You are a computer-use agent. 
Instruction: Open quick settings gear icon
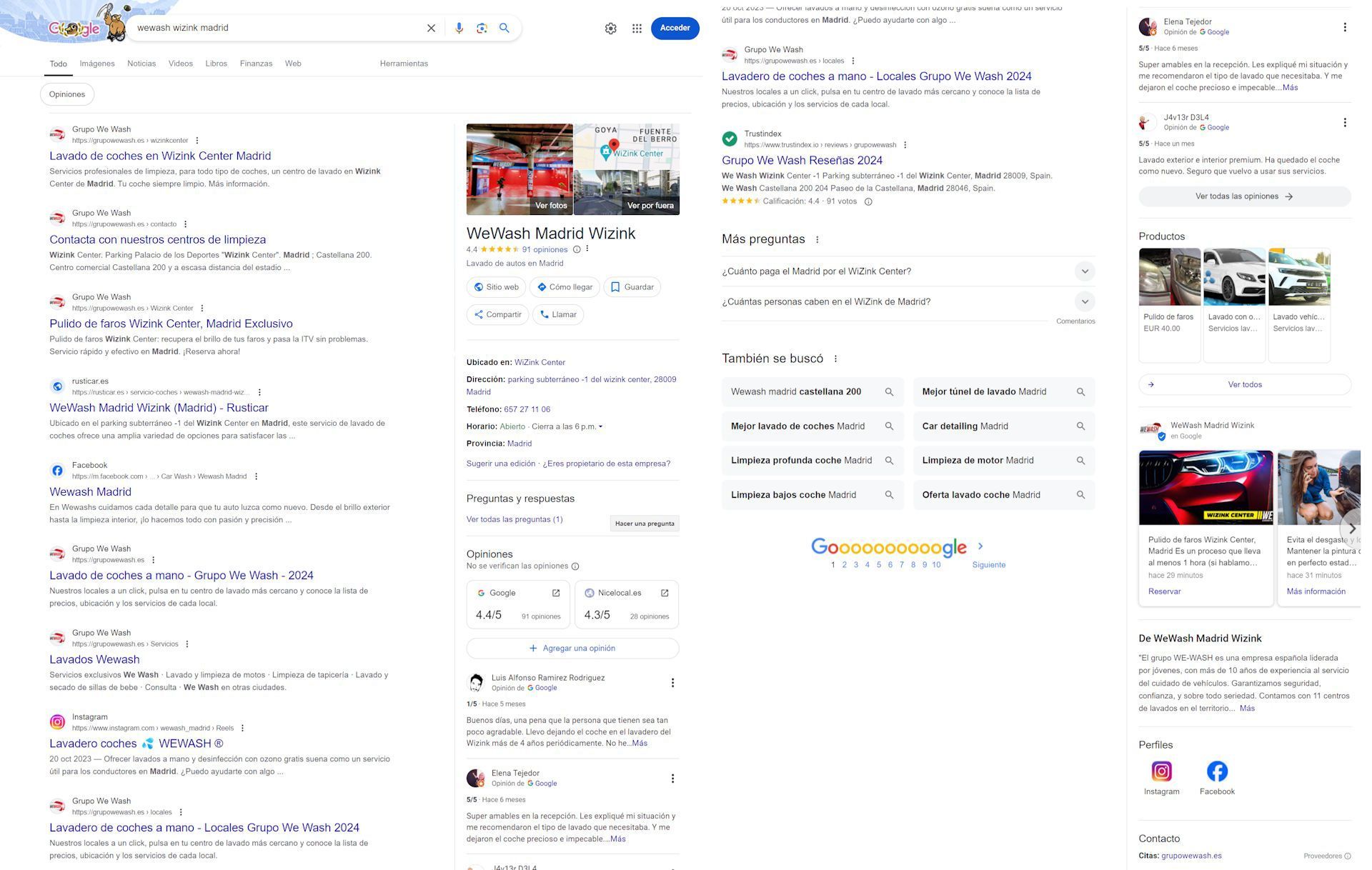click(610, 28)
